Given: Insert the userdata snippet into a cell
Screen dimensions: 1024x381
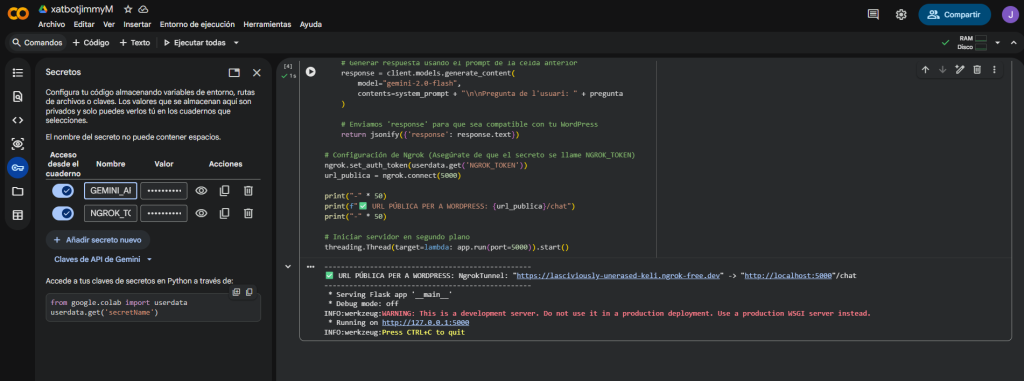Looking at the screenshot, I should 236,292.
